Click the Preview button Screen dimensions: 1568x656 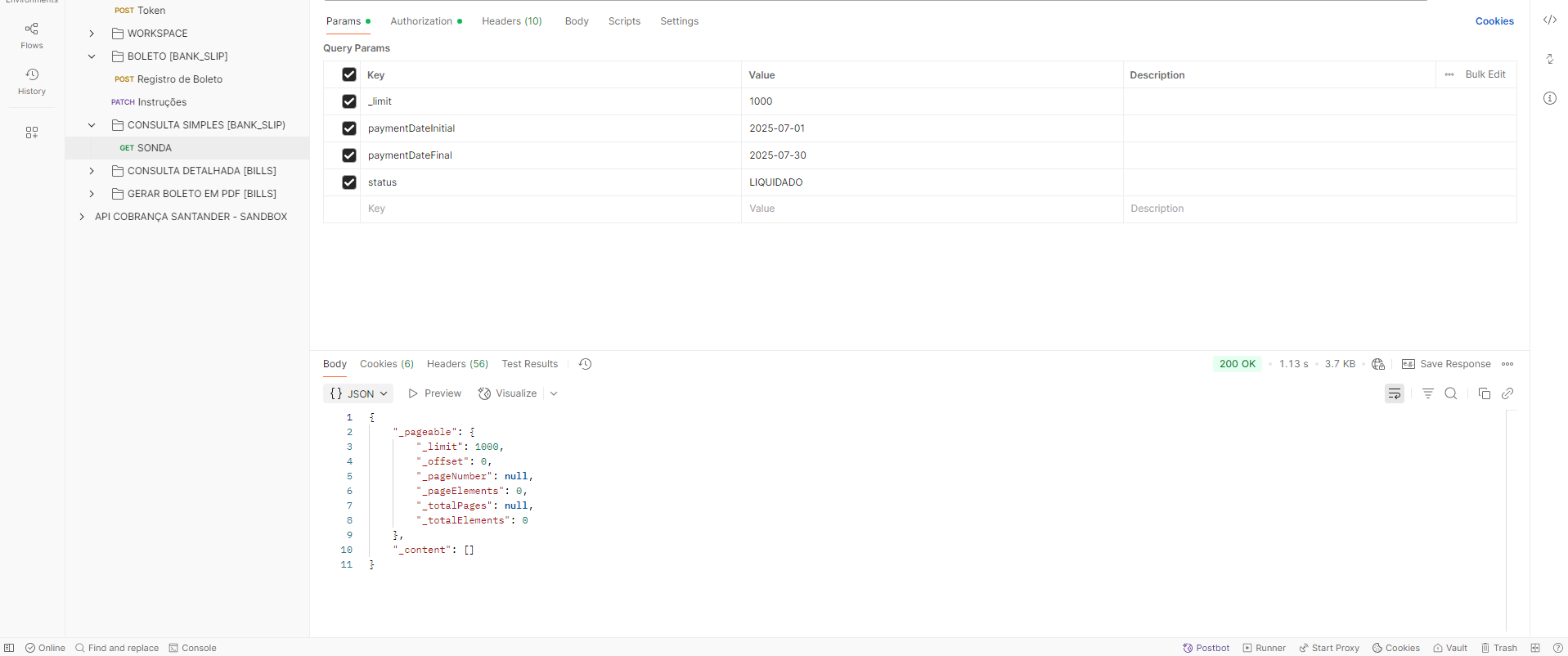(435, 393)
